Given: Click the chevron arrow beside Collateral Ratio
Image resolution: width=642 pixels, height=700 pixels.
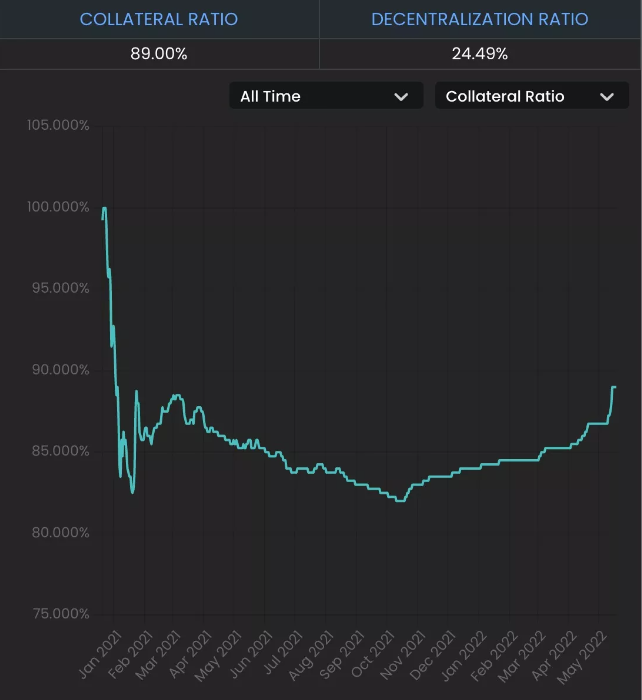Looking at the screenshot, I should [x=607, y=97].
